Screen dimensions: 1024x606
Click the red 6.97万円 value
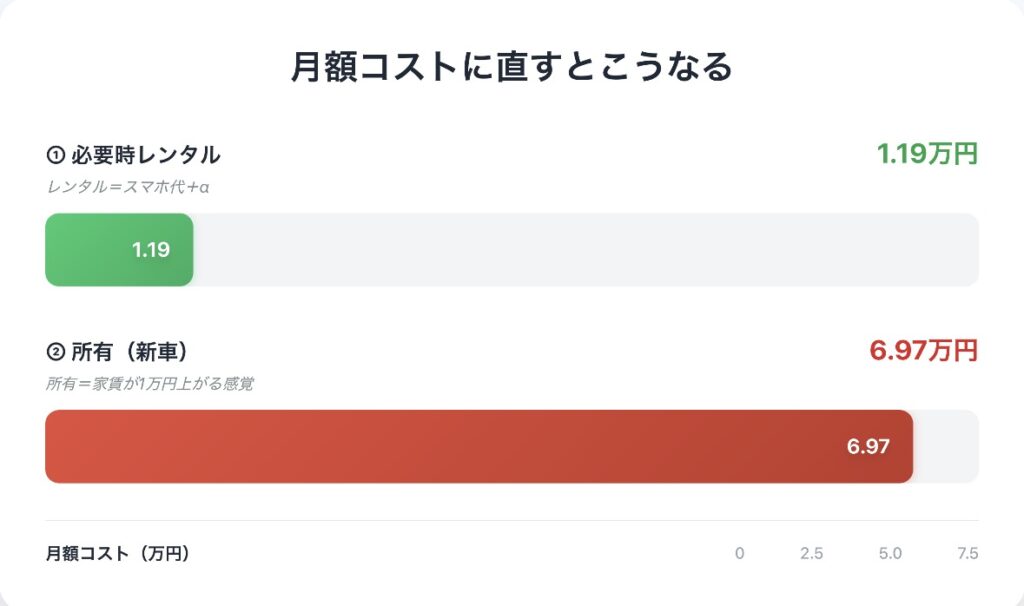pyautogui.click(x=923, y=351)
